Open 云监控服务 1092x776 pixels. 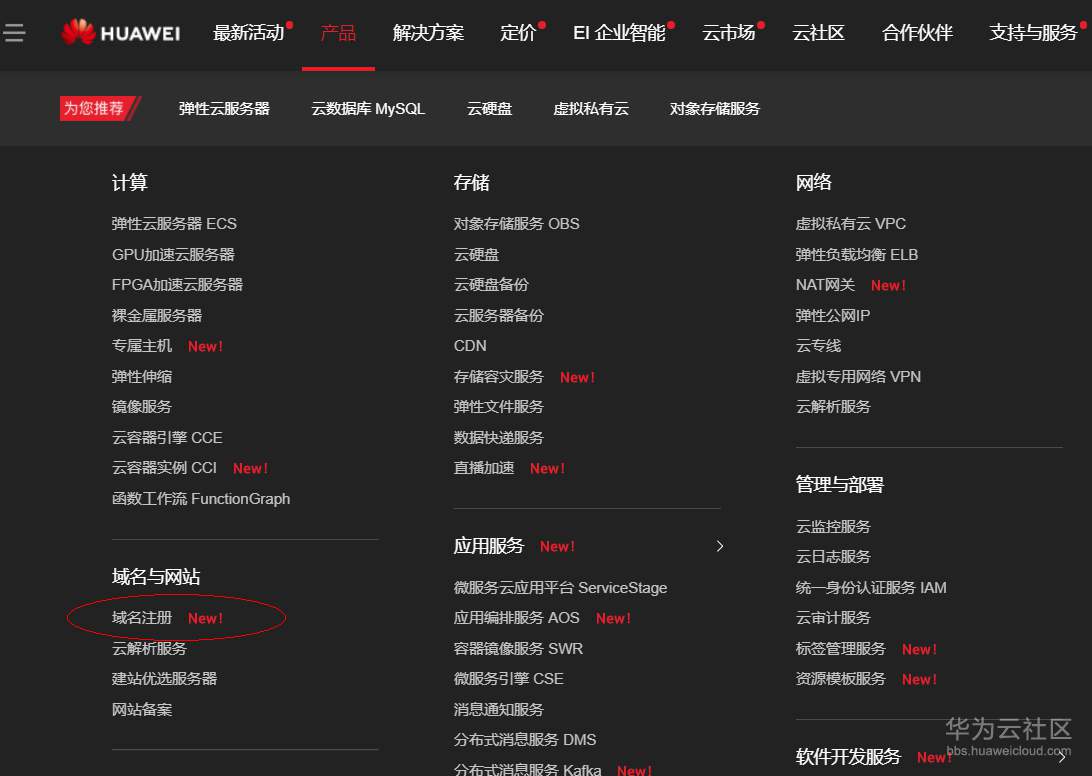tap(834, 527)
